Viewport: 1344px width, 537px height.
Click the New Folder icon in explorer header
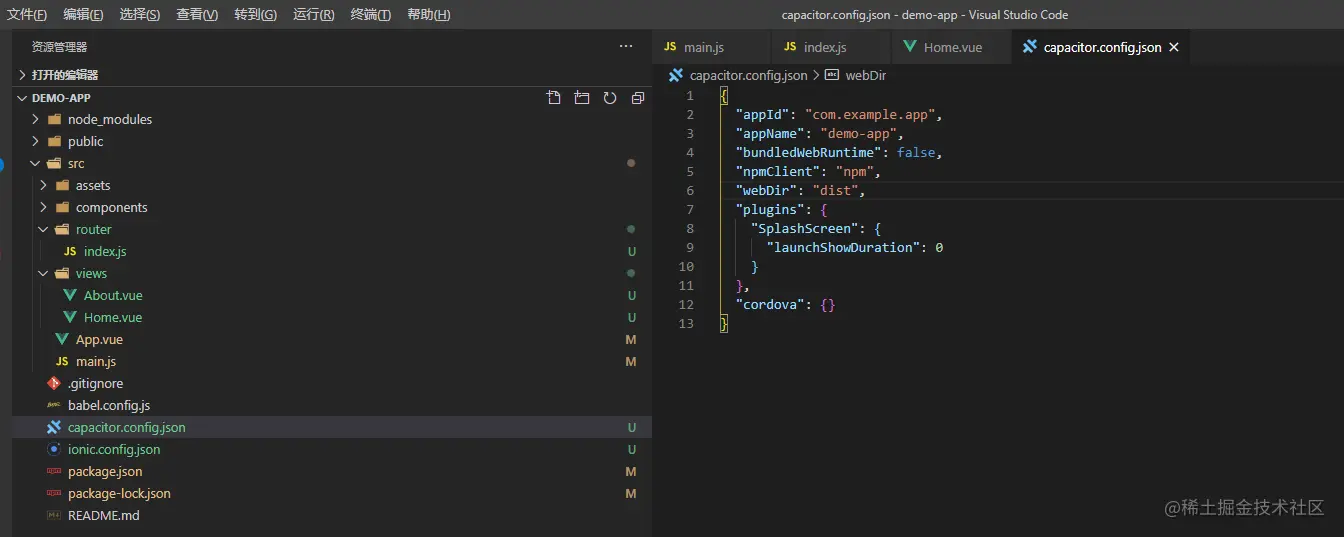[x=582, y=98]
